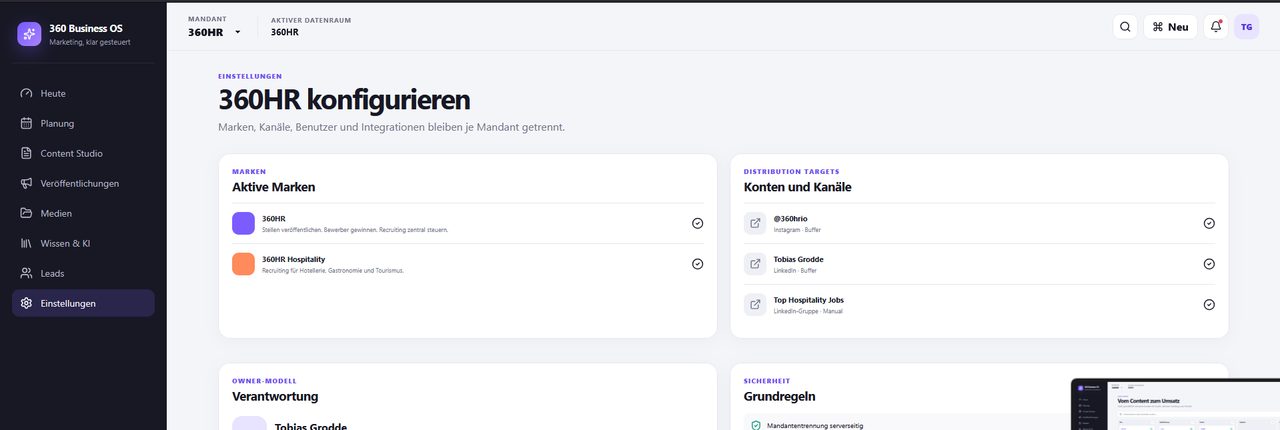Viewport: 1280px width, 430px height.
Task: Open Leads via its people icon
Action: click(26, 273)
